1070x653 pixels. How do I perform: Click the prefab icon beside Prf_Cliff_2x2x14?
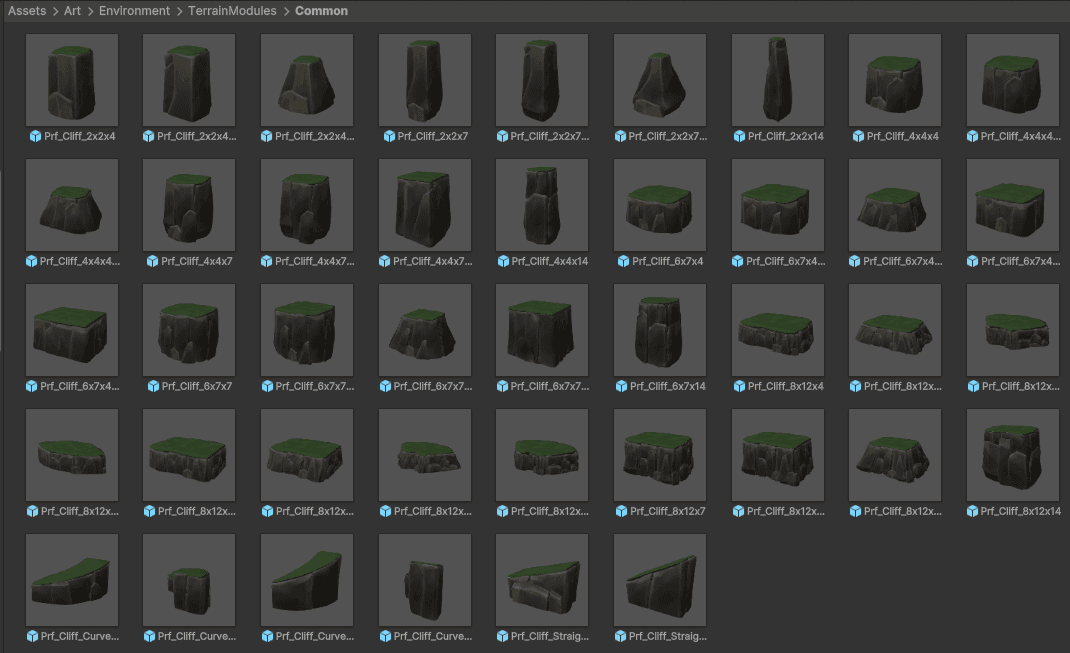tap(739, 136)
